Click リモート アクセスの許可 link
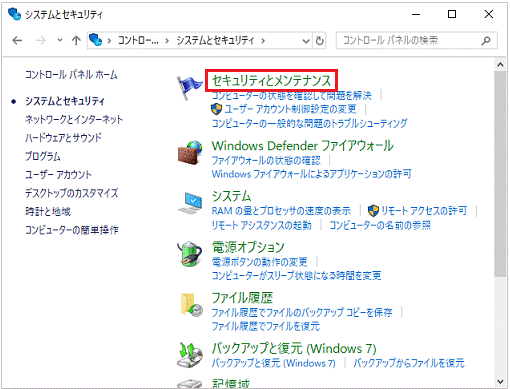Screen dimensions: 510x389 coord(424,211)
